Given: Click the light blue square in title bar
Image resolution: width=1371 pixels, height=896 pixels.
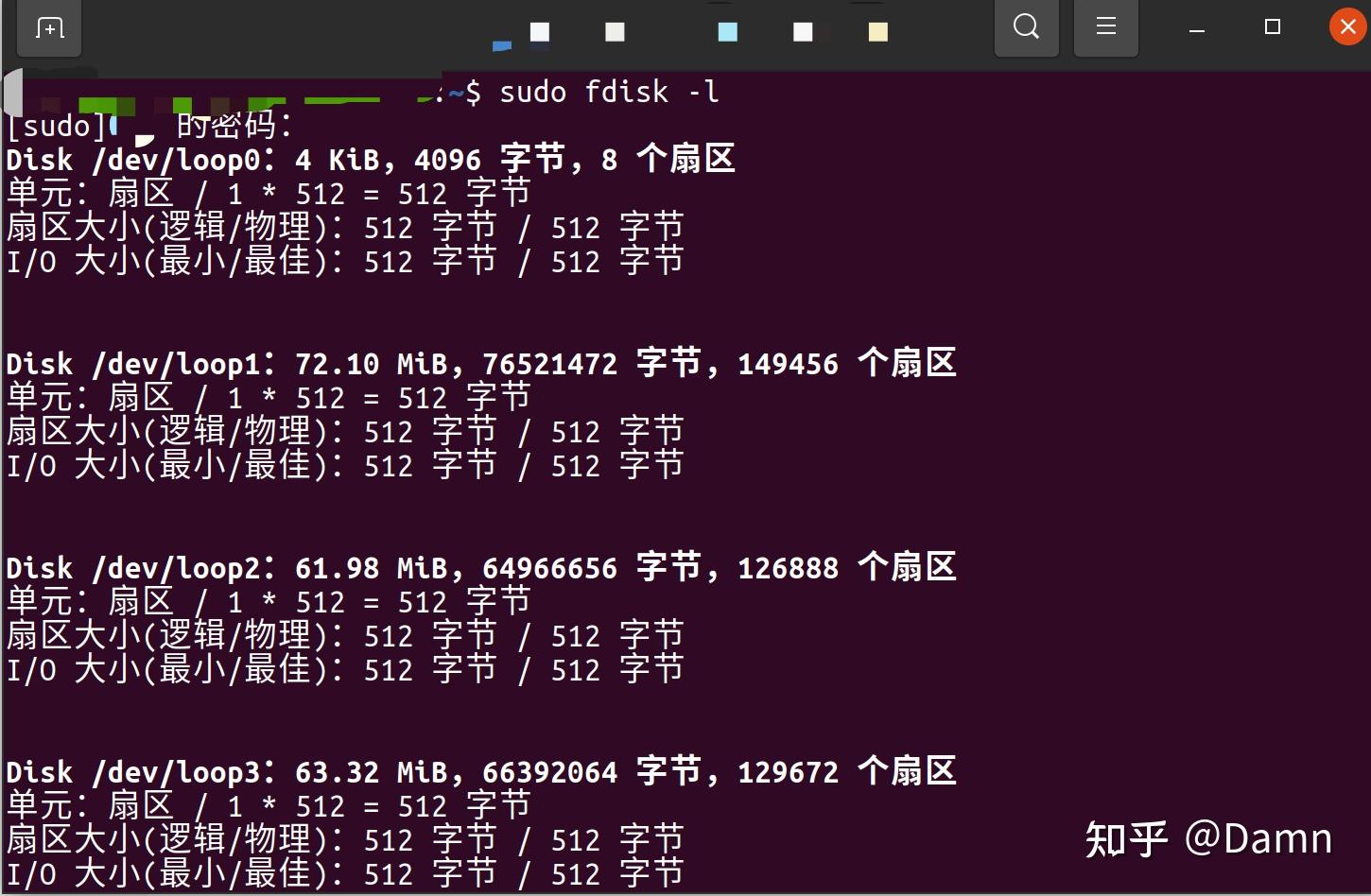Looking at the screenshot, I should point(727,32).
